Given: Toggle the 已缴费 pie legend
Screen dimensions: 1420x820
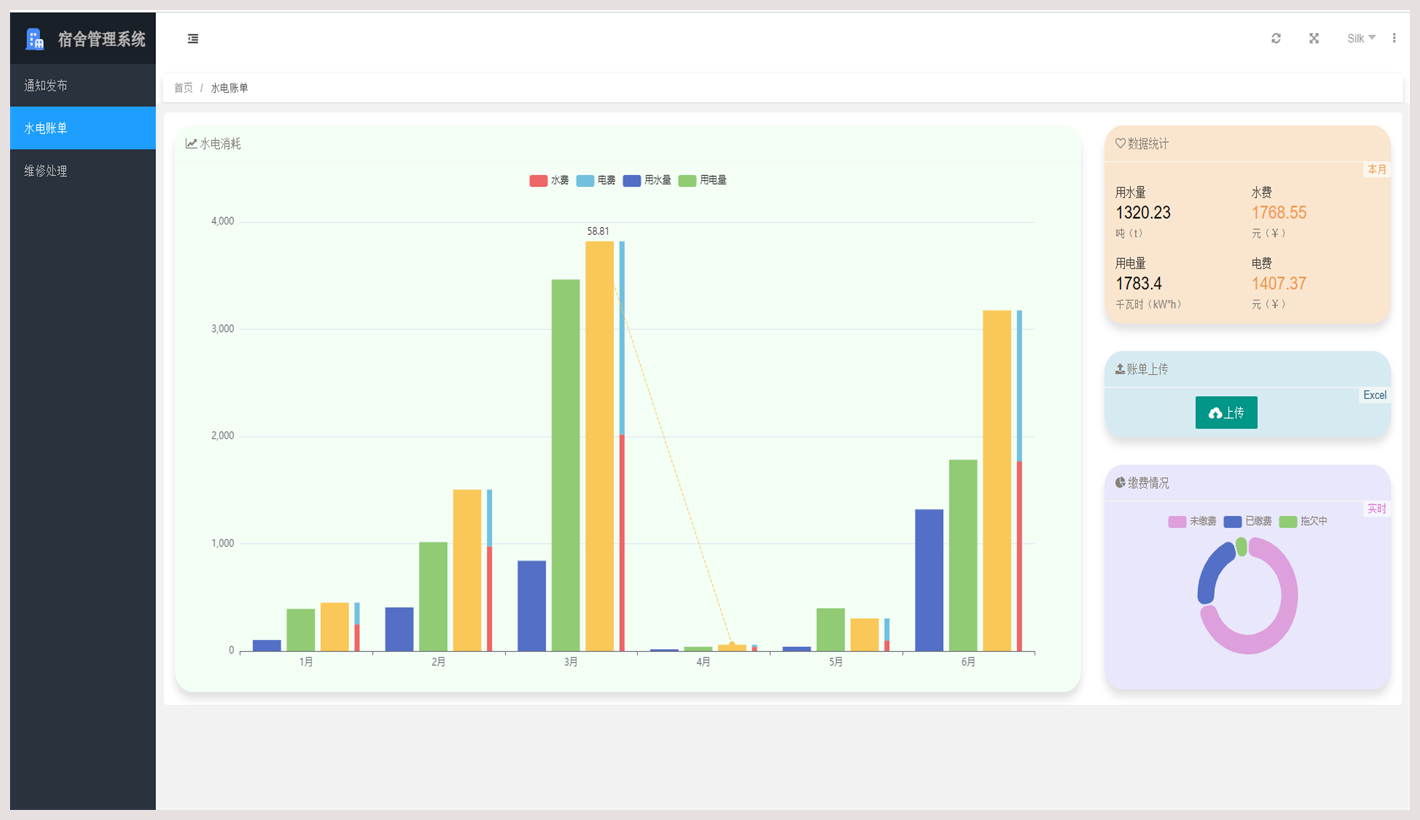Looking at the screenshot, I should (1248, 522).
